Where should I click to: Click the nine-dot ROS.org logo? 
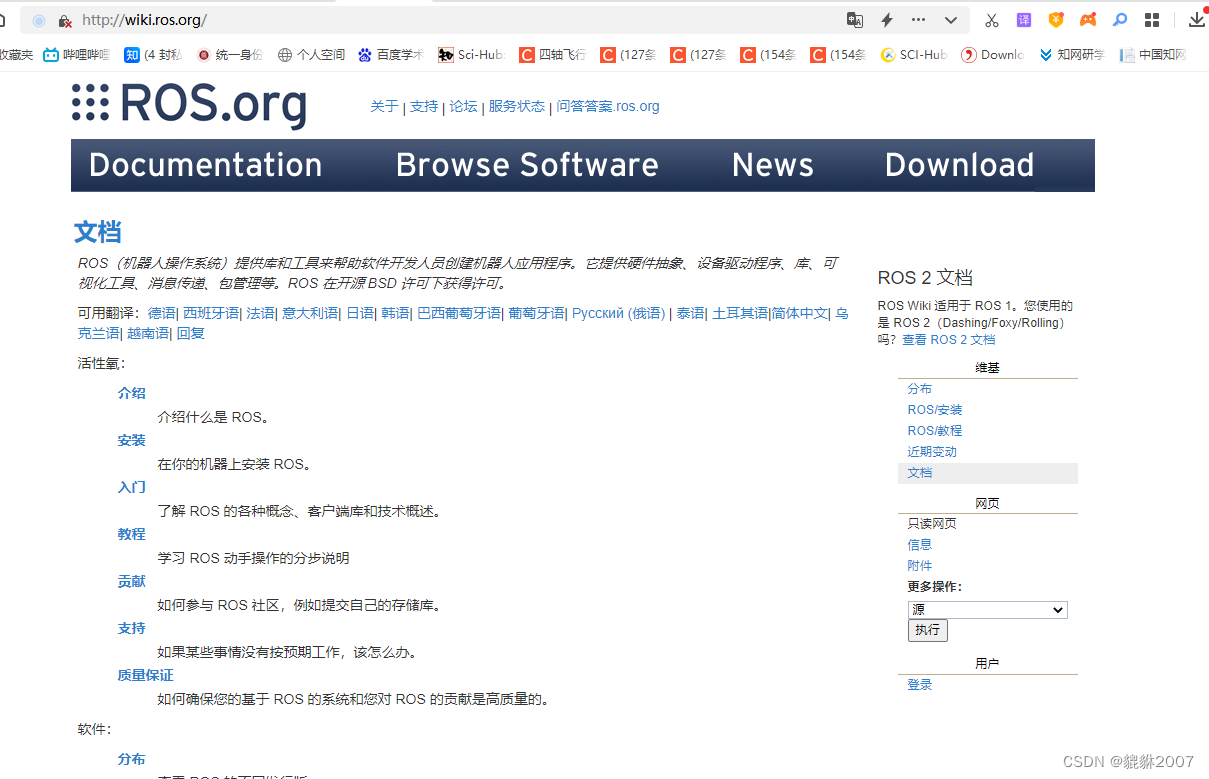pos(90,105)
